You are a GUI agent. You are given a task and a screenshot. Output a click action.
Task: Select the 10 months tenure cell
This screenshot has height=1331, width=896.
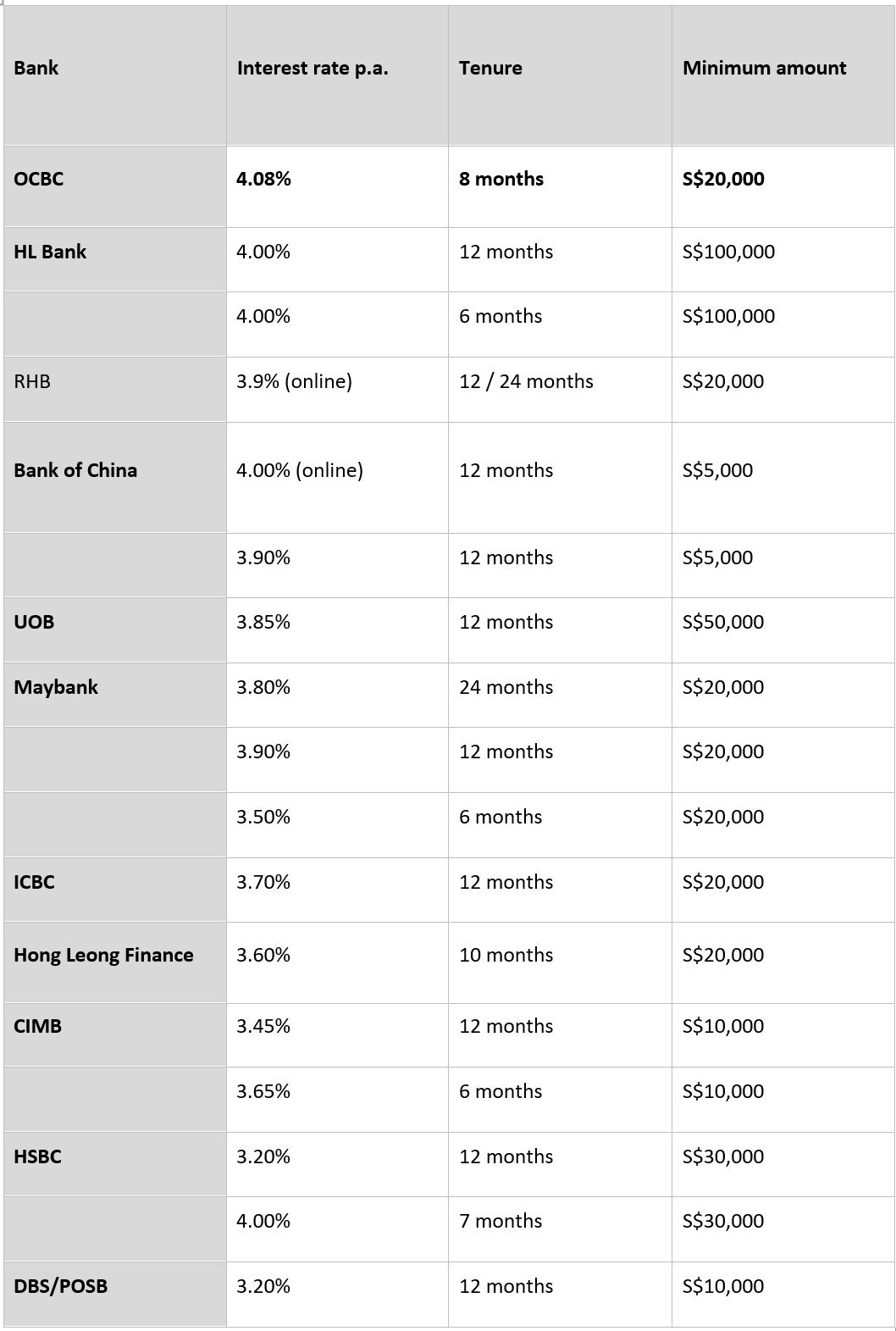point(560,962)
